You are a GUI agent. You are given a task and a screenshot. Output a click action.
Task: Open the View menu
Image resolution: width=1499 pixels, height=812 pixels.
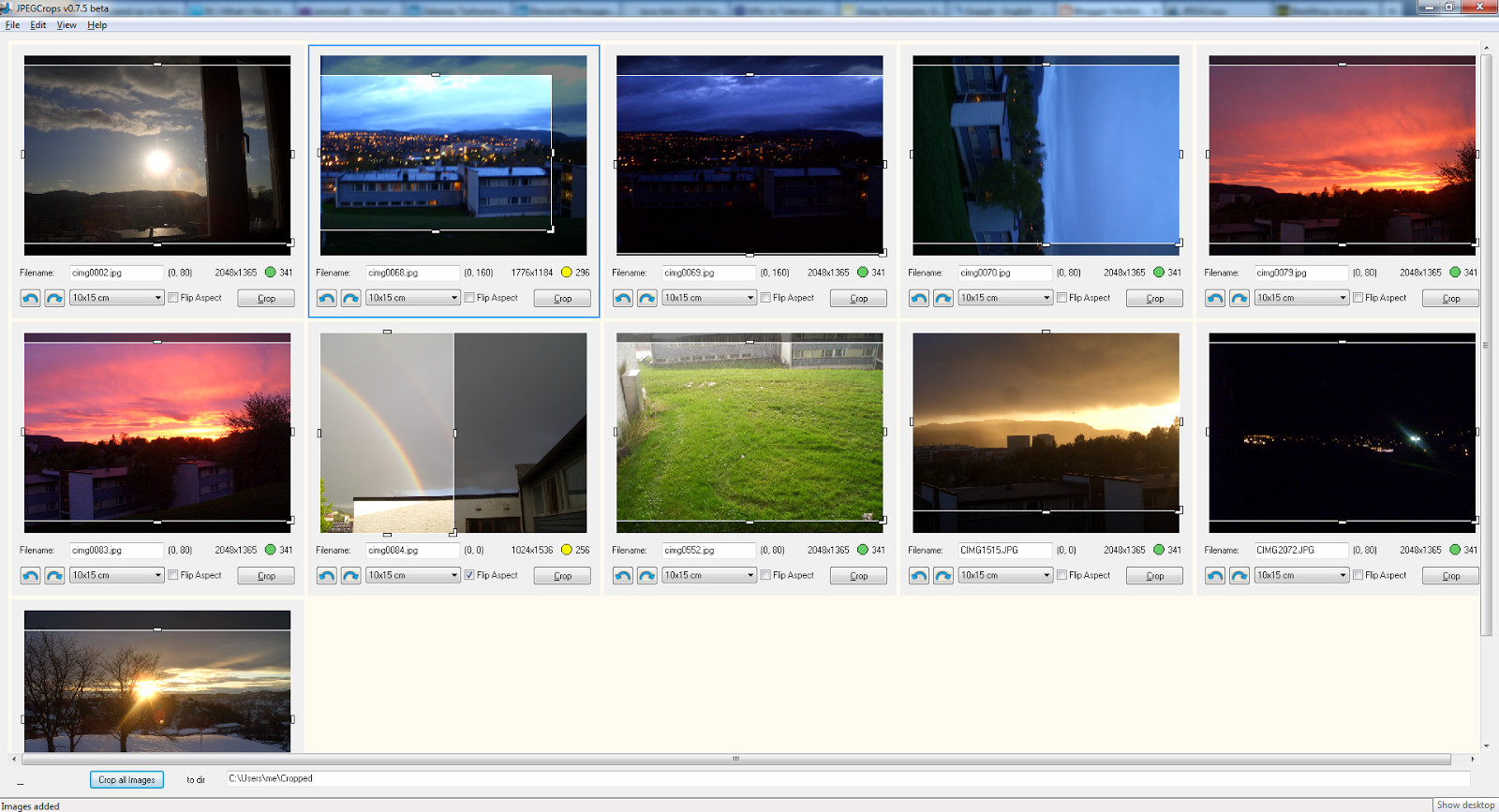[67, 25]
